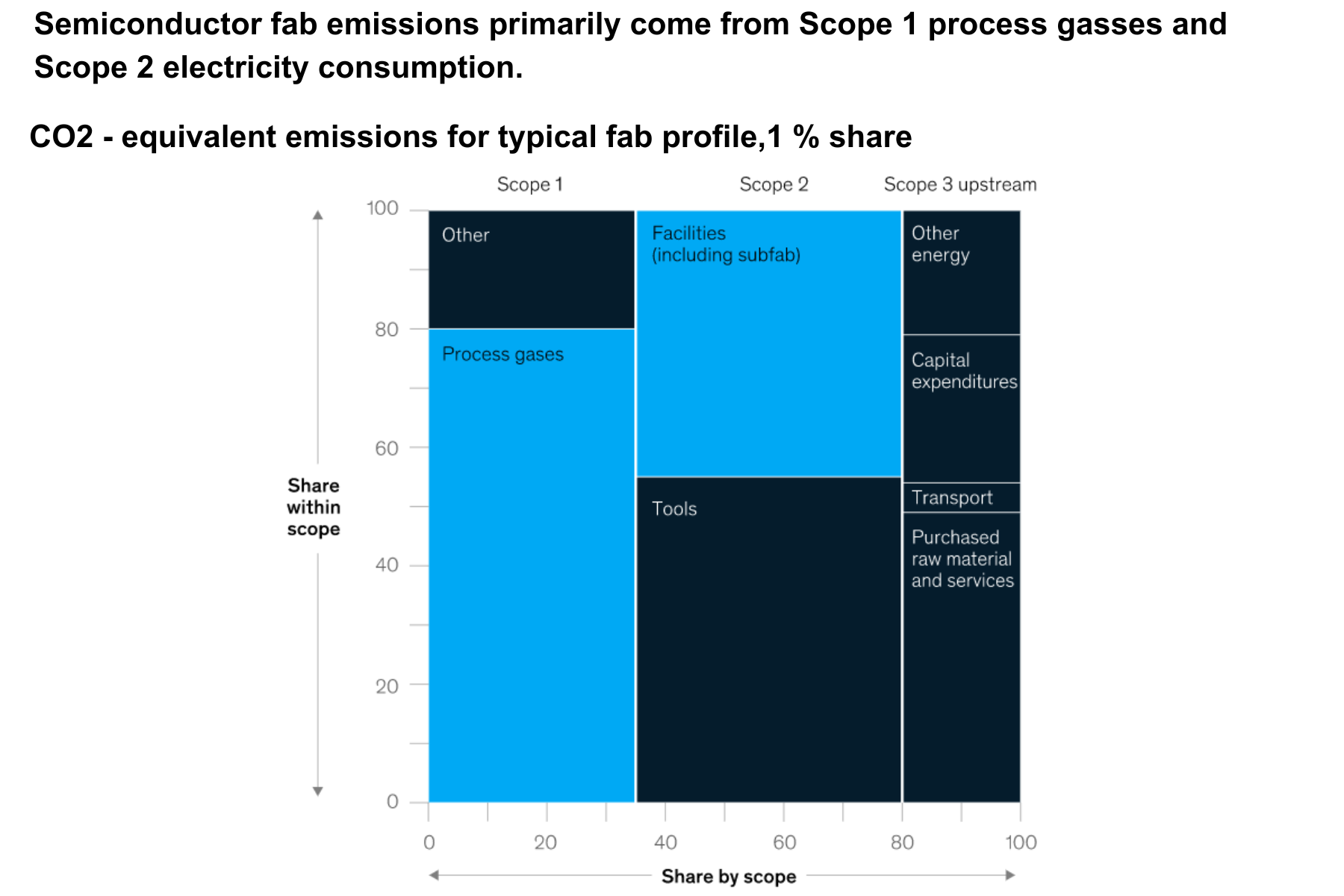Click the Scope 1 column header

(529, 184)
